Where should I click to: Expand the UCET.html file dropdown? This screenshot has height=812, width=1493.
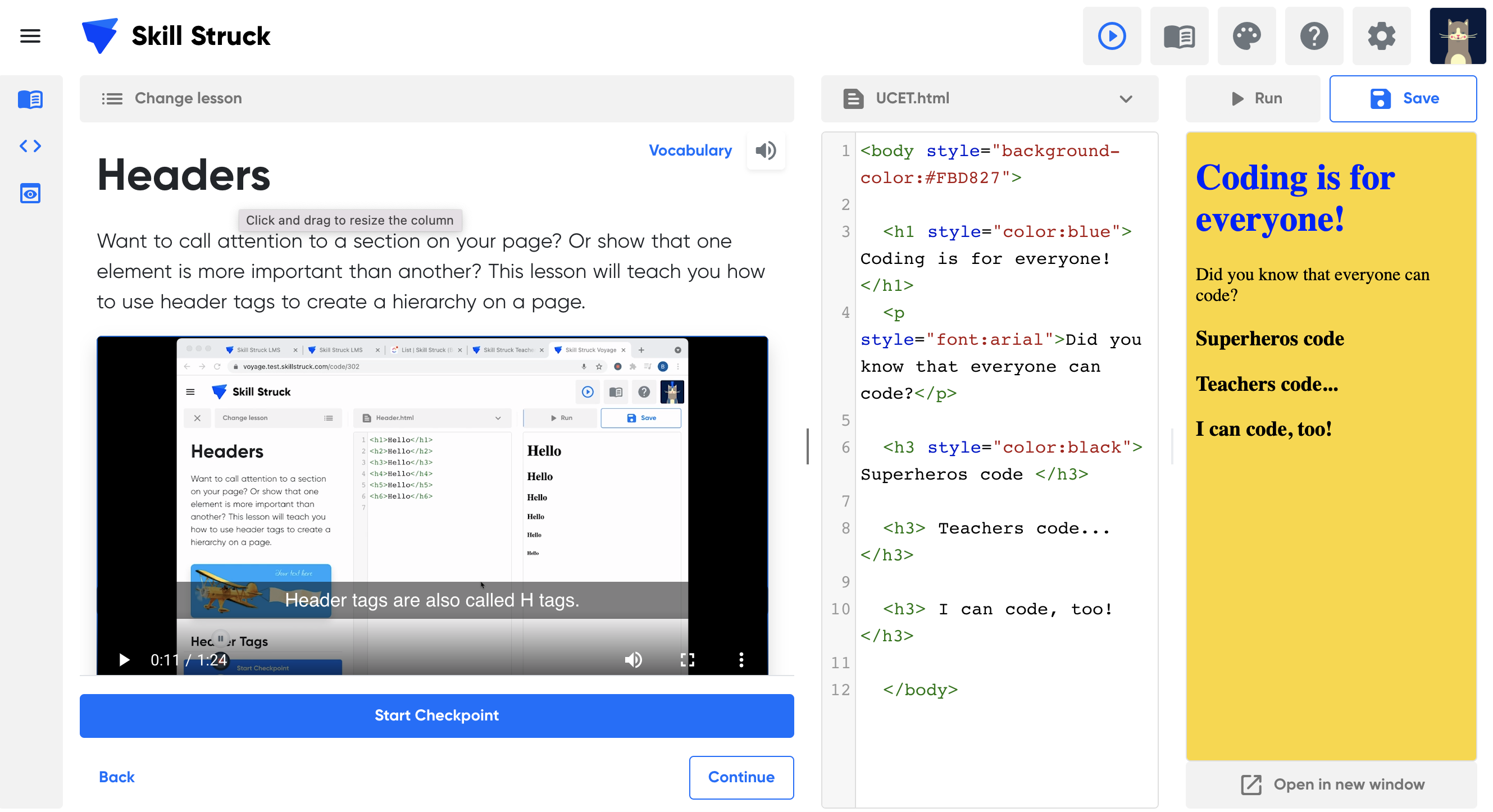coord(1125,98)
